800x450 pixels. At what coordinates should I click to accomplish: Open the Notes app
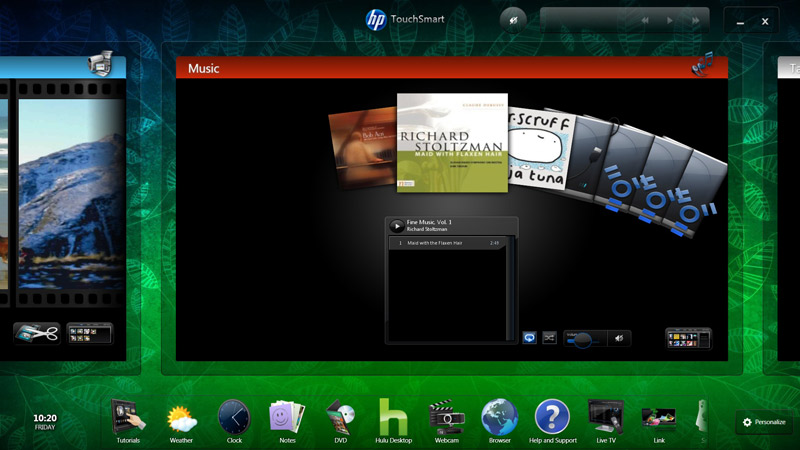click(x=287, y=421)
